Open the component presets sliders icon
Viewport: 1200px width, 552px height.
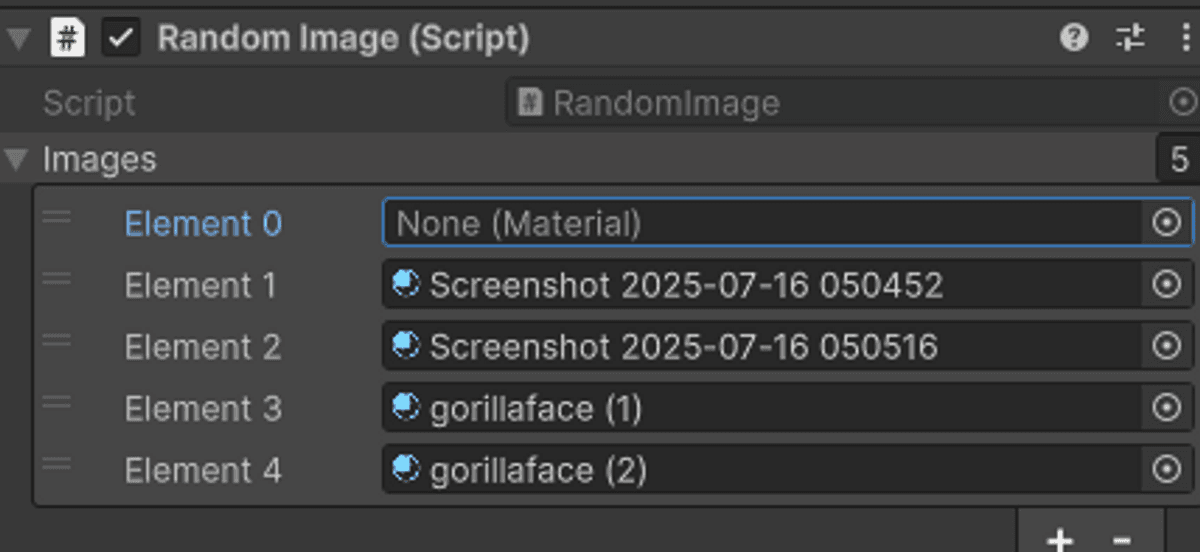tap(1130, 39)
